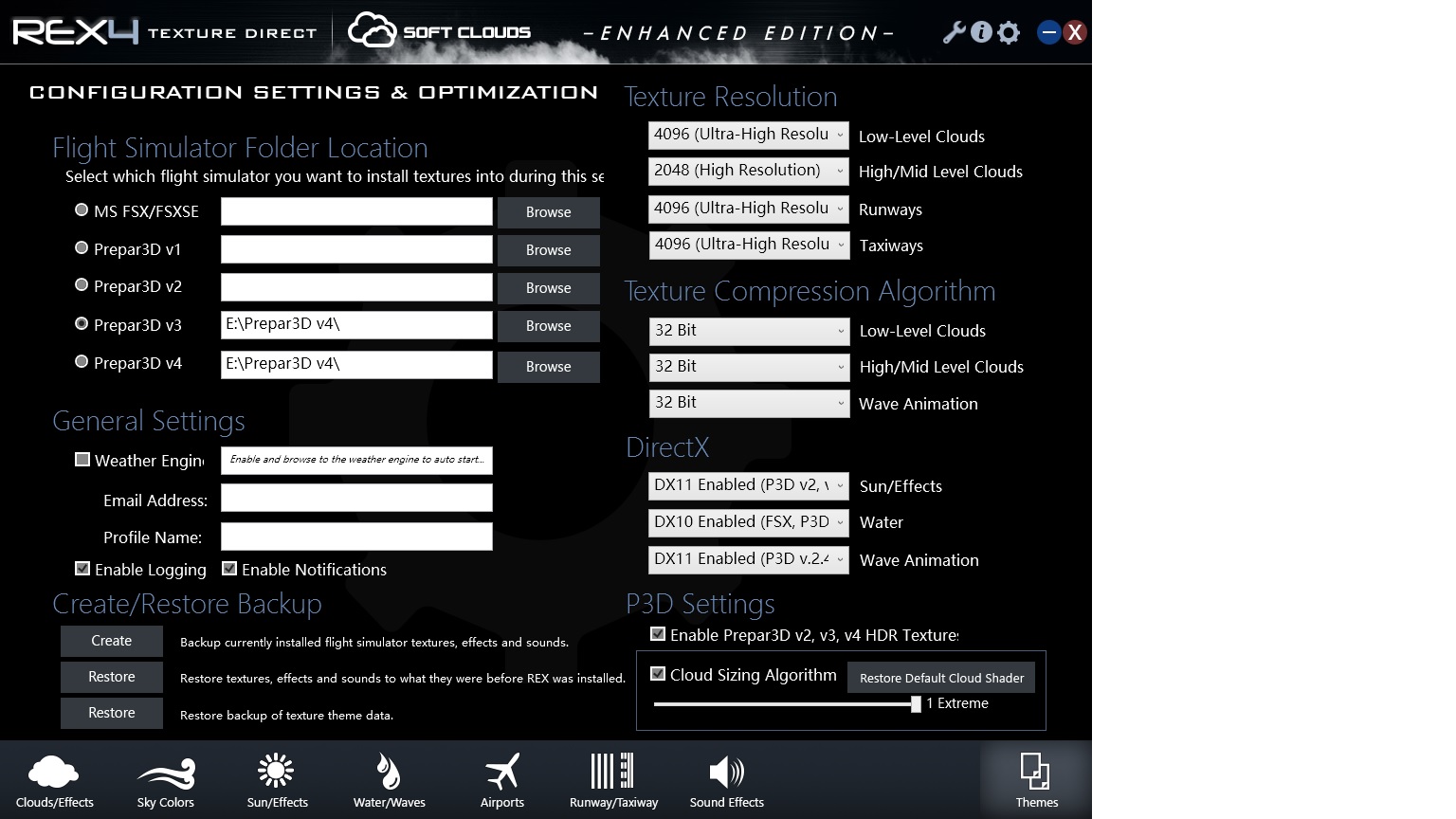1456x819 pixels.
Task: Toggle the Enable Logging checkbox
Action: click(x=82, y=569)
